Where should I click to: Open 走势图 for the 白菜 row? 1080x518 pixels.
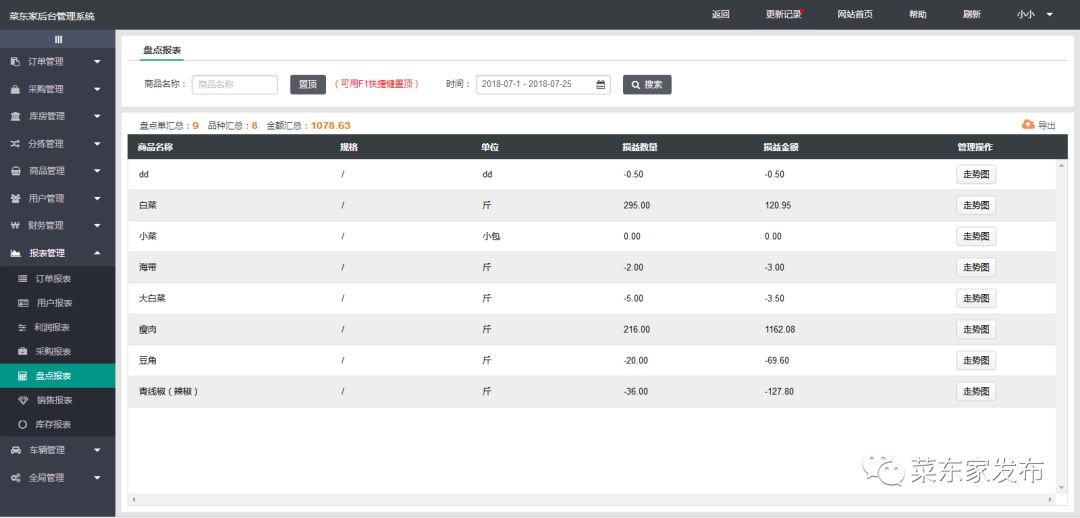point(976,205)
